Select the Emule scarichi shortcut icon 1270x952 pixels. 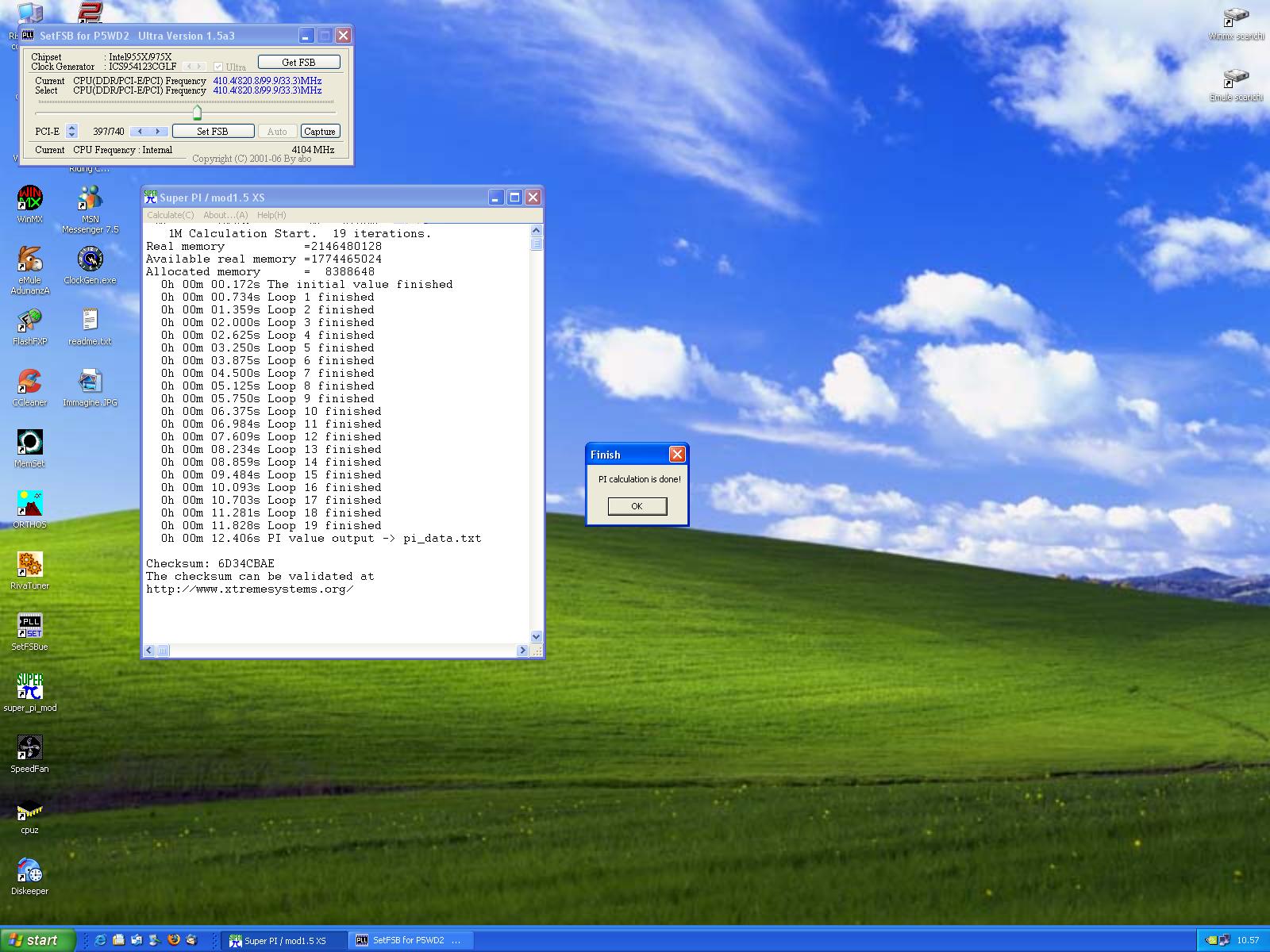pyautogui.click(x=1236, y=83)
